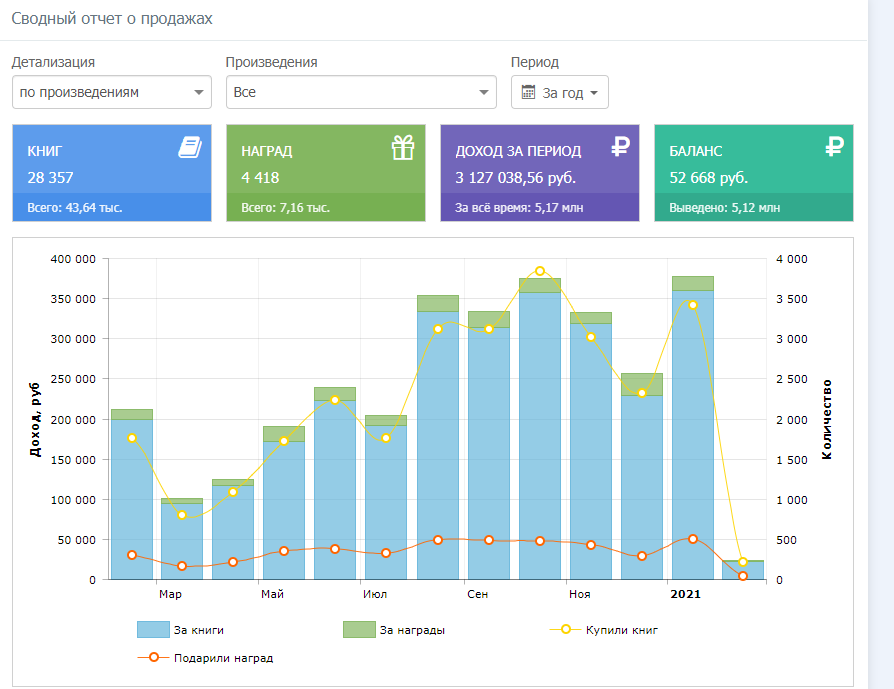Image resolution: width=894 pixels, height=689 pixels.
Task: Open the Детализация dropdown
Action: tap(112, 92)
